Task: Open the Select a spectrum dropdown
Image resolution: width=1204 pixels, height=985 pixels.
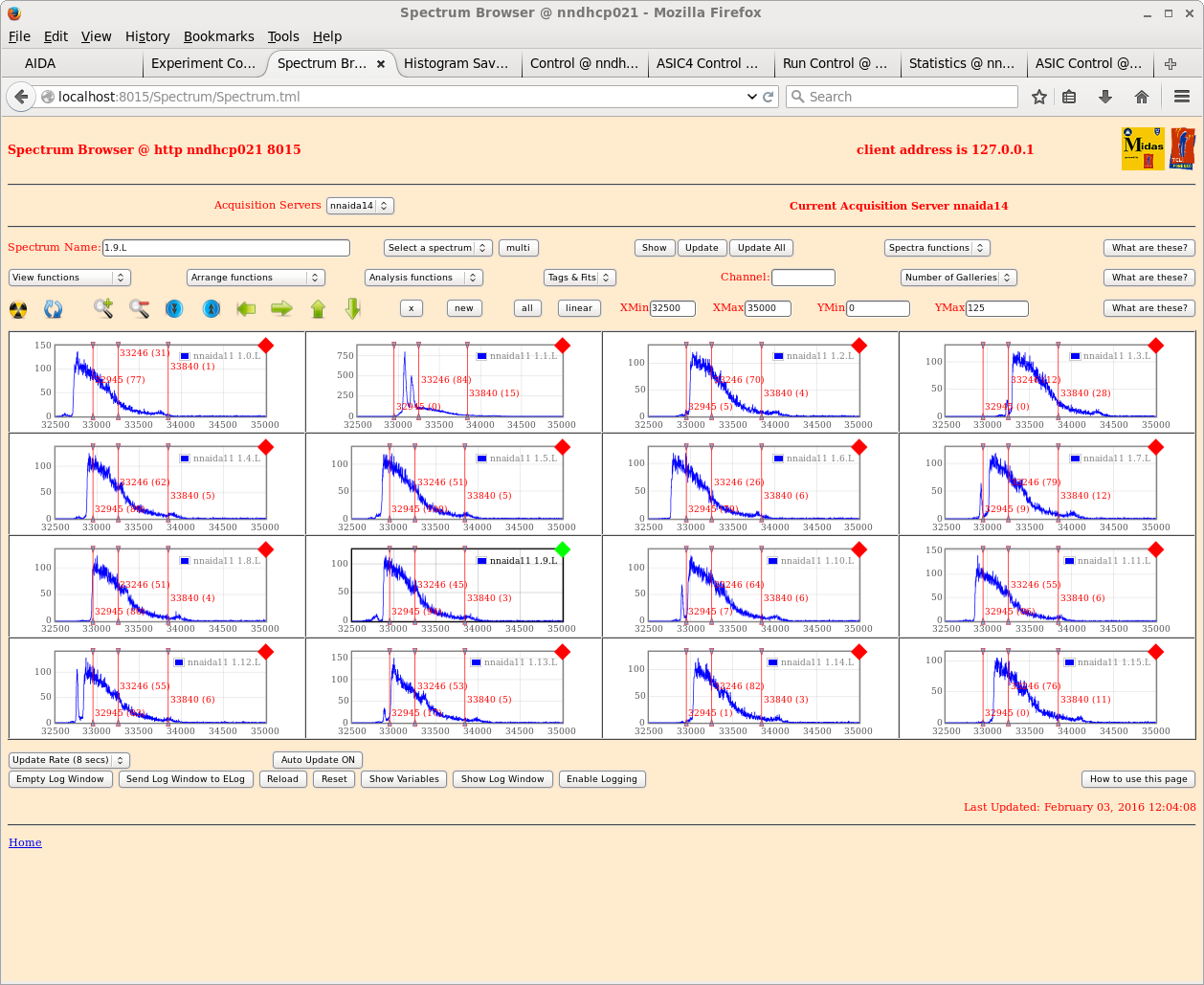Action: [x=438, y=248]
